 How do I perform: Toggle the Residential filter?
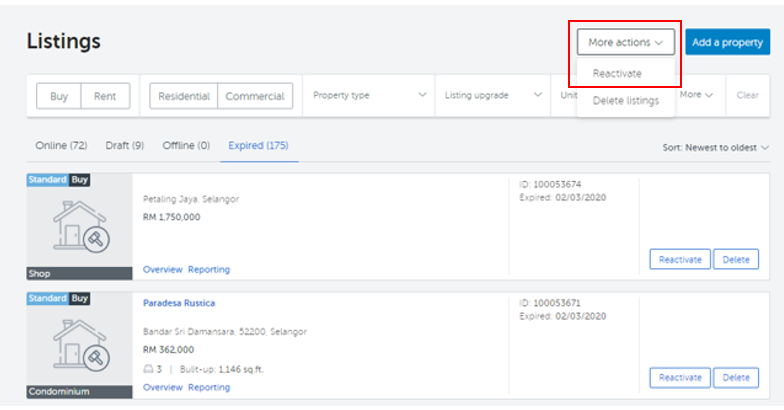[184, 96]
